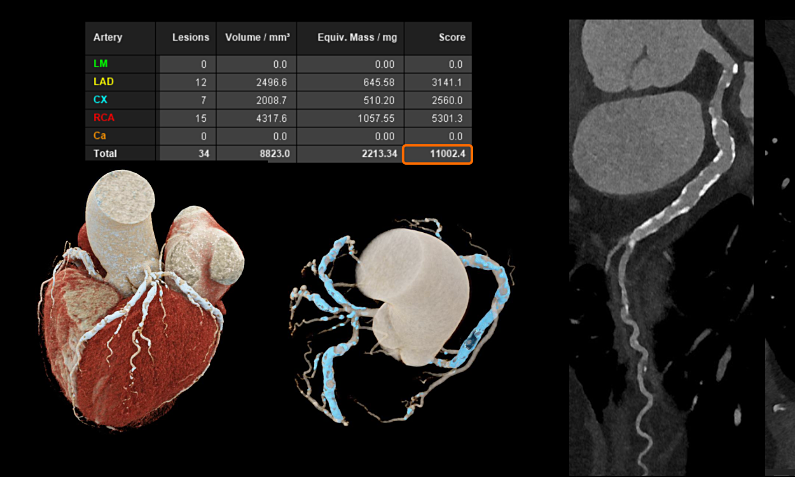Click the CX volume value 2008.7
This screenshot has height=477, width=795.
(x=271, y=100)
